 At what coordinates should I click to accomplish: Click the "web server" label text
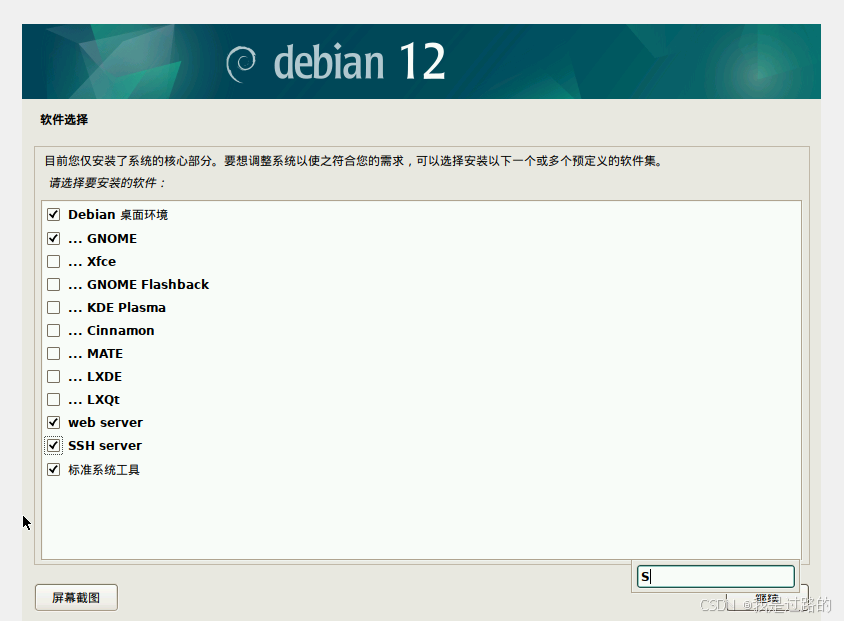(x=106, y=422)
